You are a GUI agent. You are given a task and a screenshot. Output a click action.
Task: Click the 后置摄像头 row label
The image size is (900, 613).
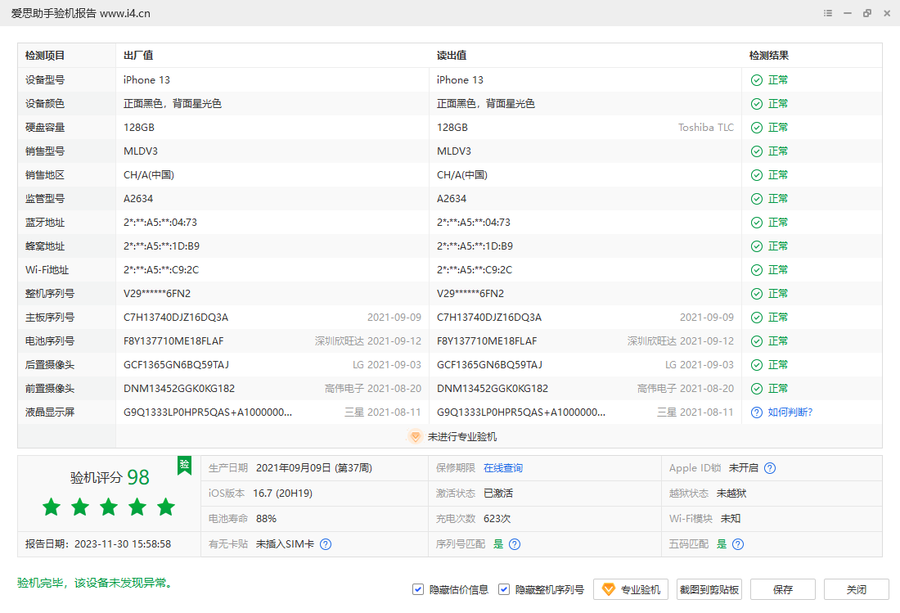(x=50, y=365)
